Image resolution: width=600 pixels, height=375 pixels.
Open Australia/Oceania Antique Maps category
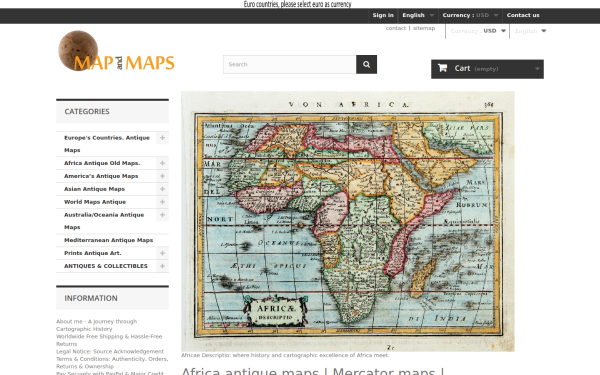[x=104, y=221]
